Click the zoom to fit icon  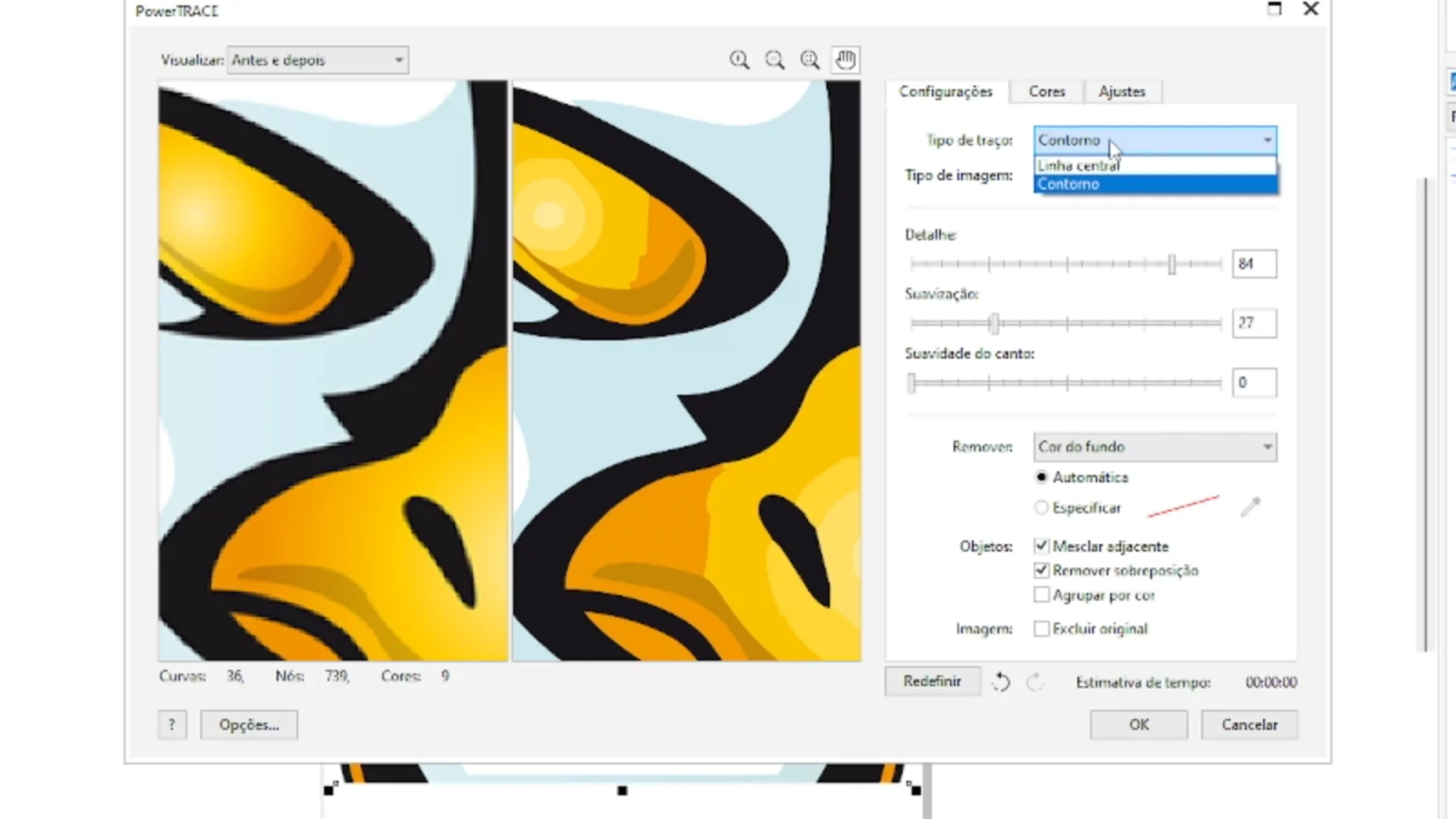pyautogui.click(x=810, y=60)
